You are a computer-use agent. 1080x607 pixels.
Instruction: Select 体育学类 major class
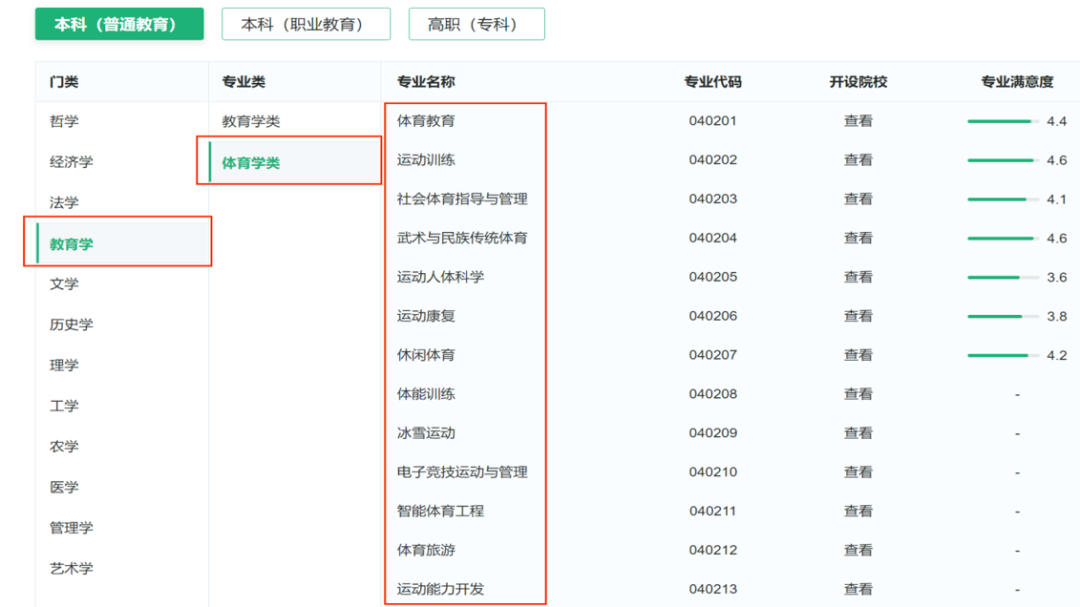click(251, 163)
